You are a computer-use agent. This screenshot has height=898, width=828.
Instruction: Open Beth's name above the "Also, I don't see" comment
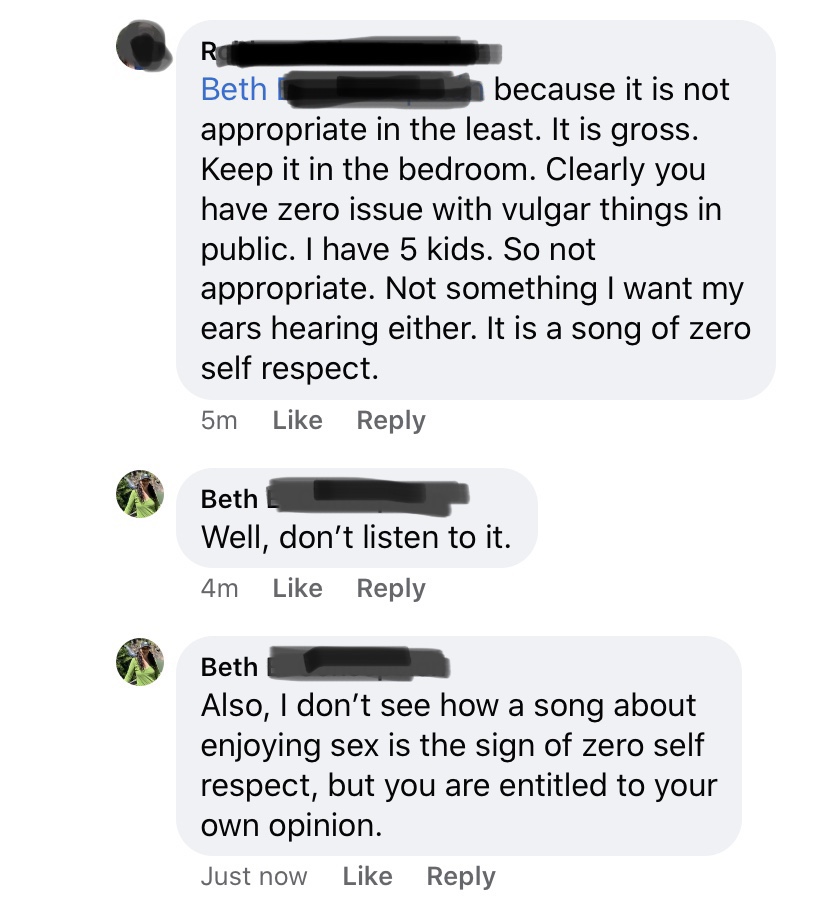click(229, 666)
